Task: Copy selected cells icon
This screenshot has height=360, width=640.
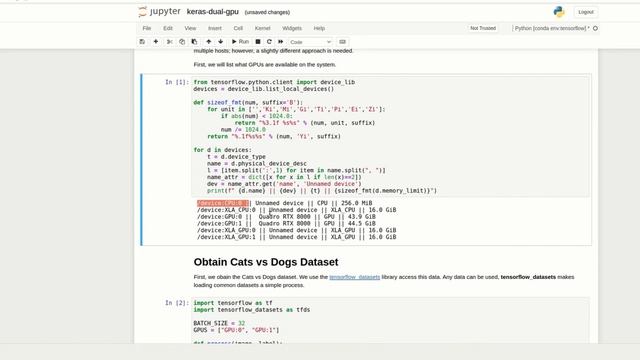Action: point(182,42)
